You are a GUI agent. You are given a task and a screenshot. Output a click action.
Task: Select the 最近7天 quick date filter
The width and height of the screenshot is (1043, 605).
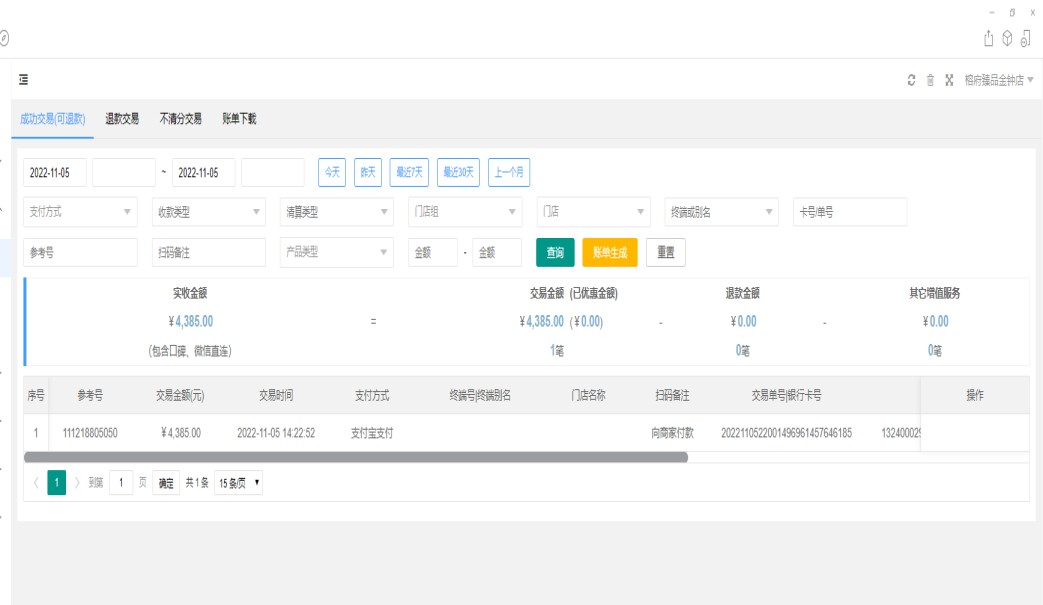(410, 172)
